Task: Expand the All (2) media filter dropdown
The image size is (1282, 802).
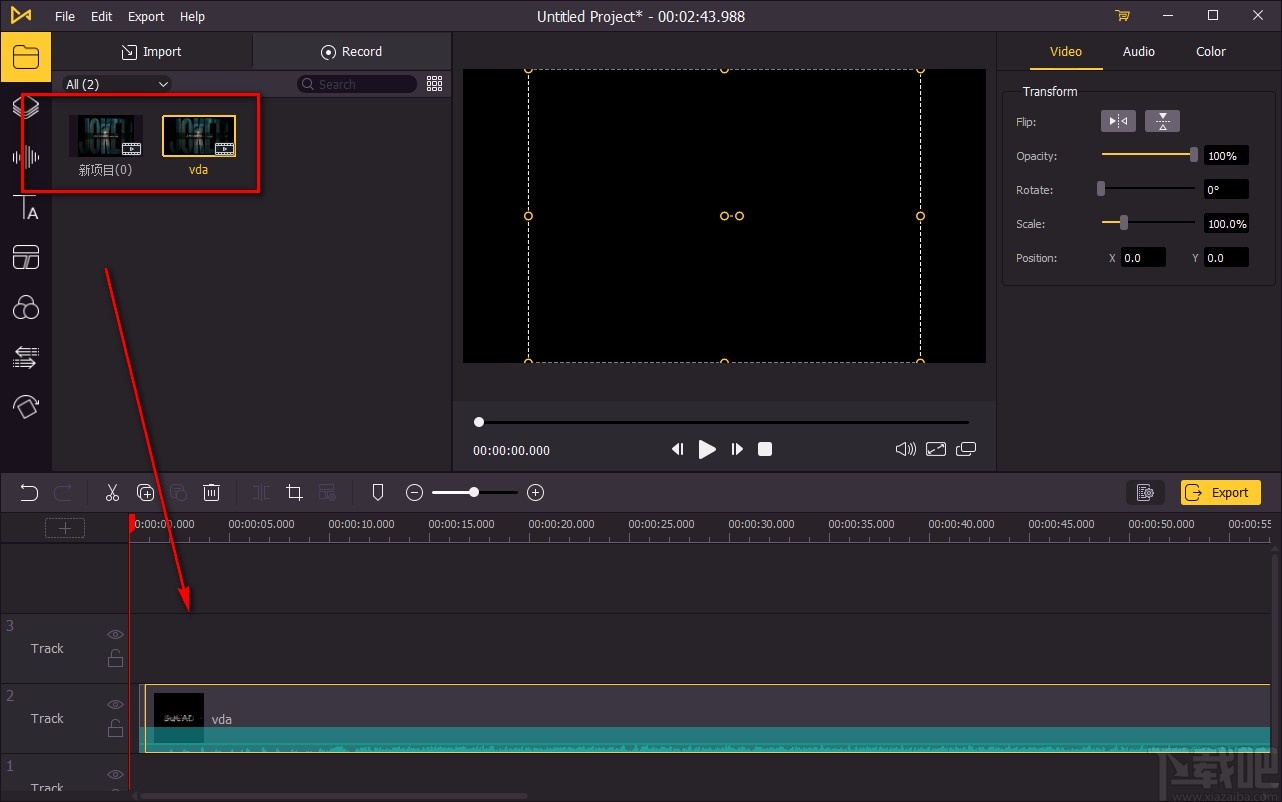Action: (x=117, y=84)
